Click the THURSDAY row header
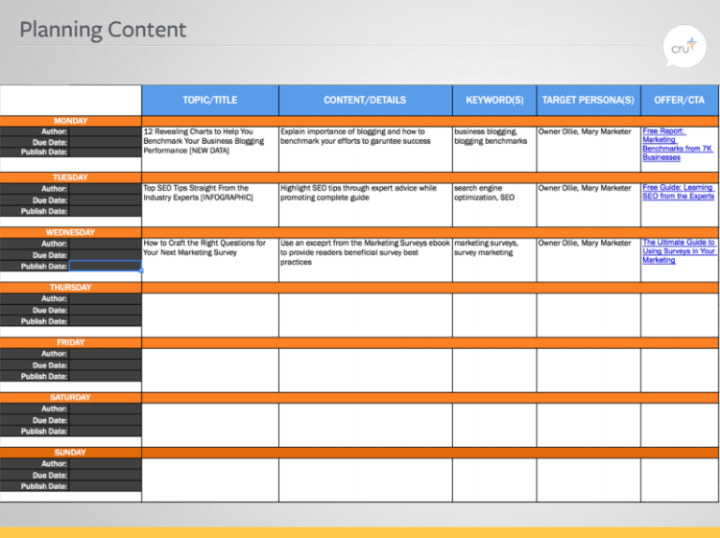The width and height of the screenshot is (720, 538). [71, 287]
